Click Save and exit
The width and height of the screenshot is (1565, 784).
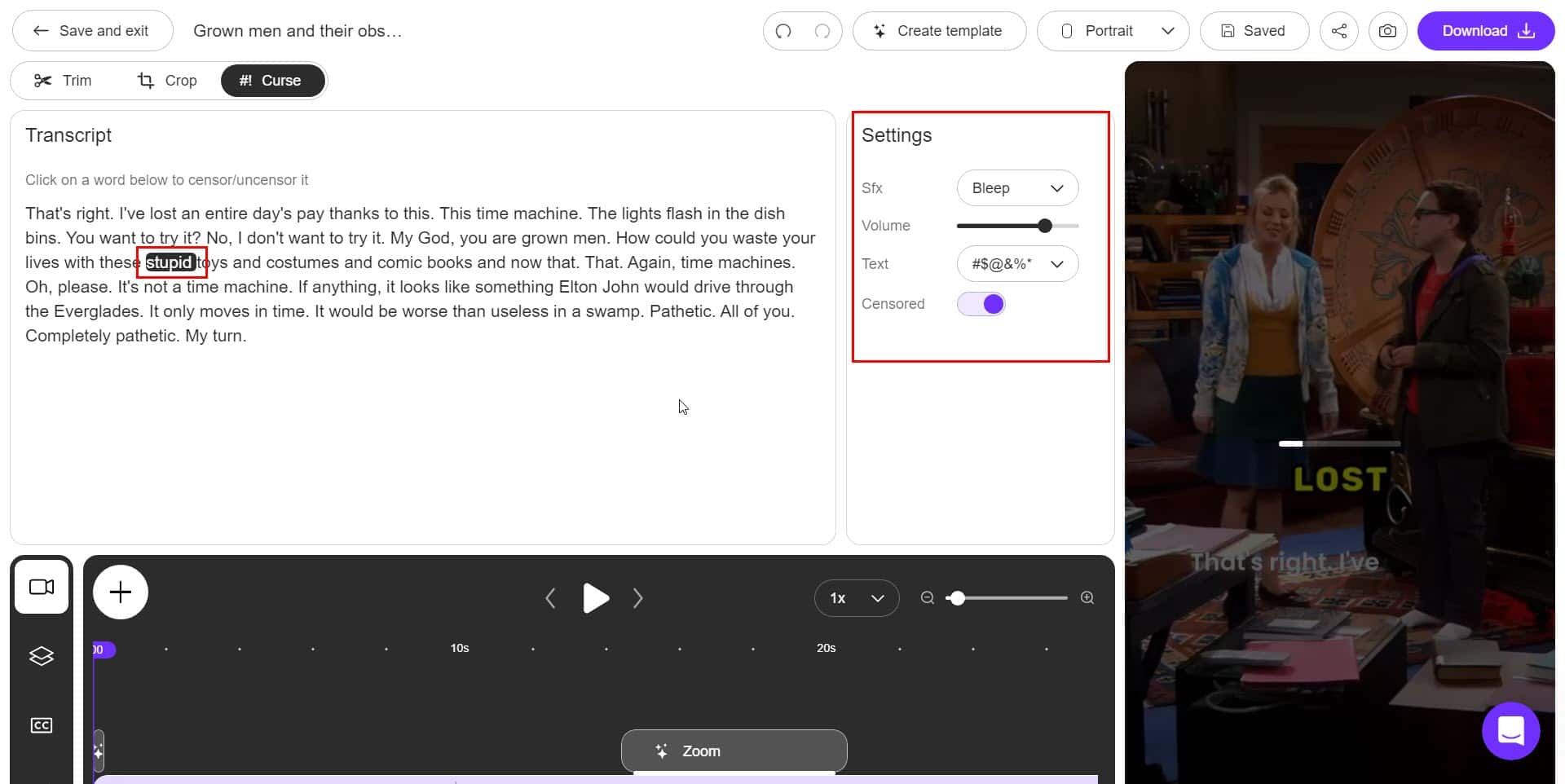(92, 30)
